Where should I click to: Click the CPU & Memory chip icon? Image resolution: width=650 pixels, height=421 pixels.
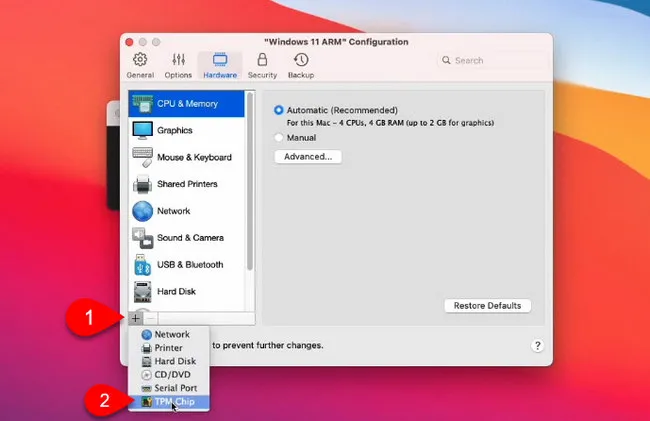(x=142, y=104)
